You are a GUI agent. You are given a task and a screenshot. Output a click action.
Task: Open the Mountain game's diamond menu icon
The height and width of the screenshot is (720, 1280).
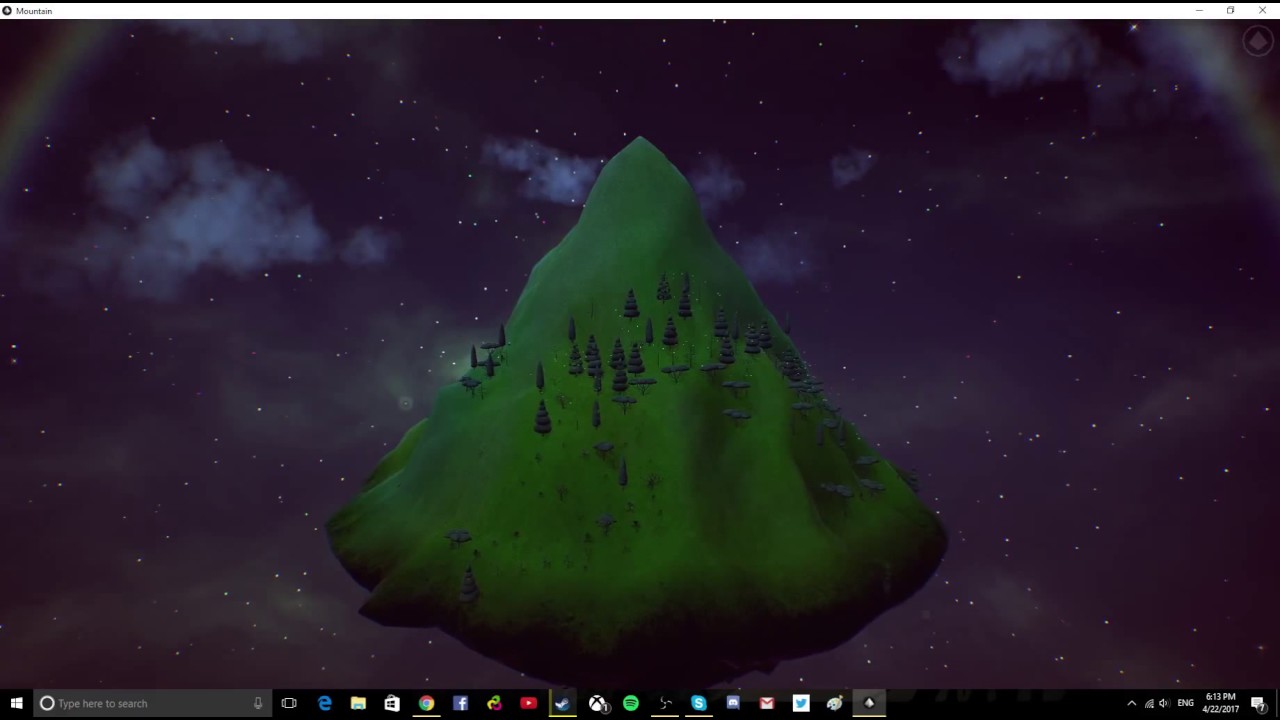coord(1258,41)
